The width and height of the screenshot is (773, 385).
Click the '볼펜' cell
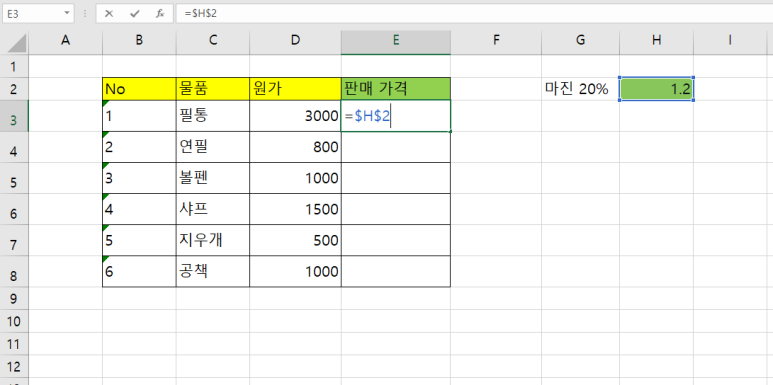[x=212, y=178]
